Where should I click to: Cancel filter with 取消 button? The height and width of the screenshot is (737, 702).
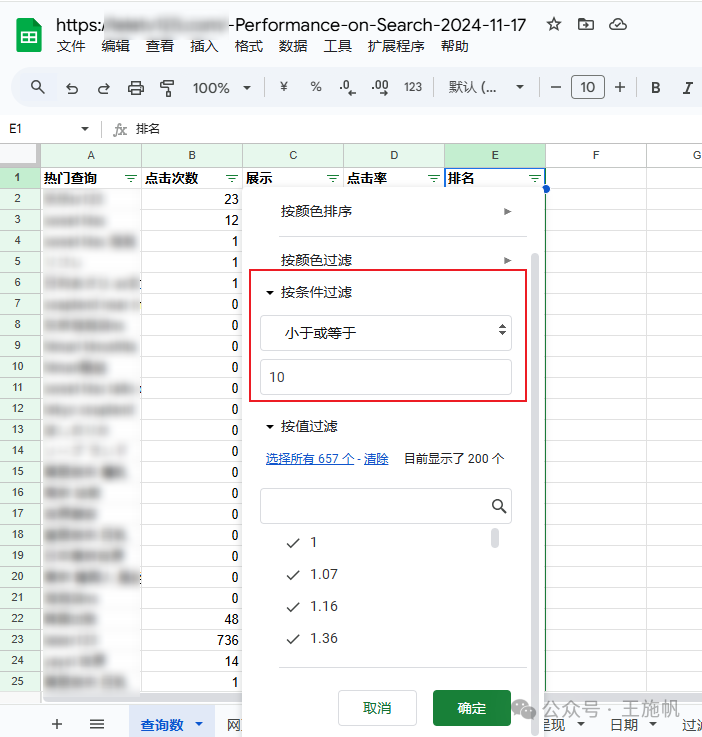377,708
